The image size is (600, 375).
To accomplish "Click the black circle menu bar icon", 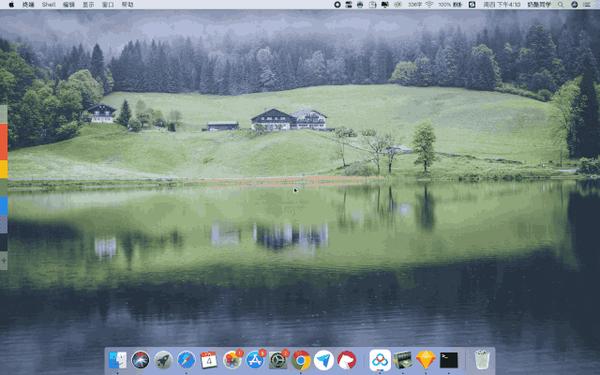I will tap(337, 5).
